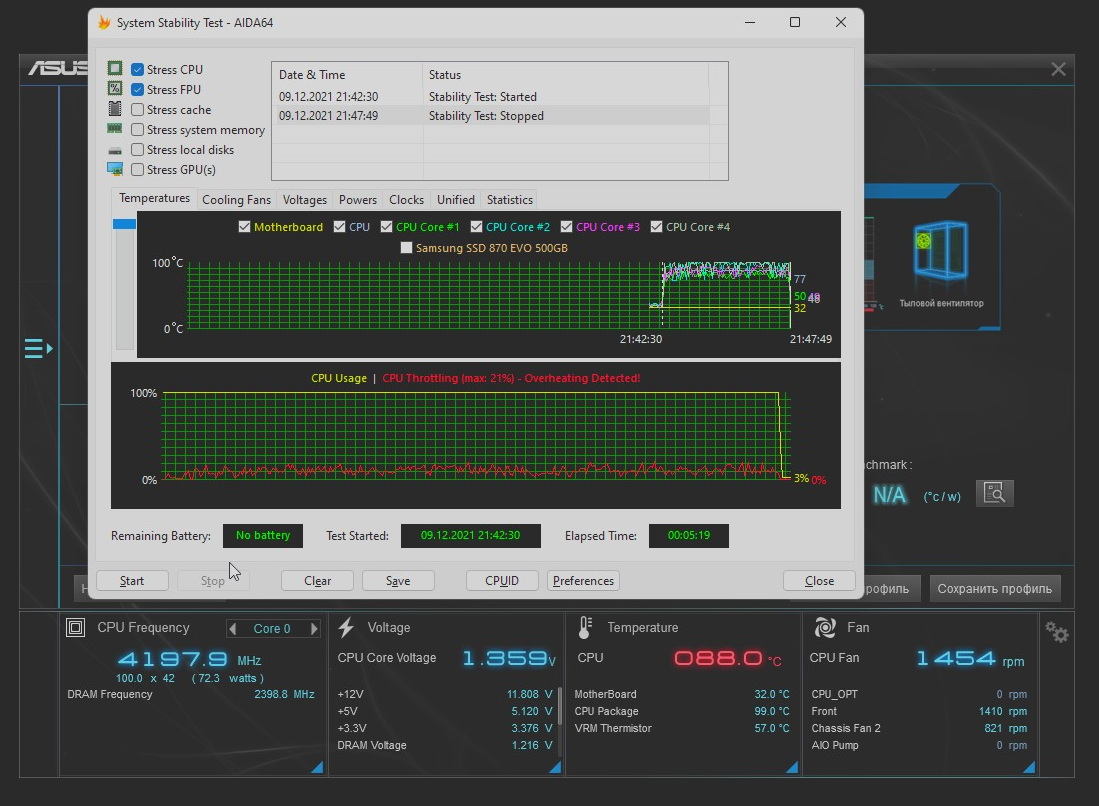Screen dimensions: 1099x806
Task: Open the ASUS monitor settings gear icon
Action: [1057, 632]
